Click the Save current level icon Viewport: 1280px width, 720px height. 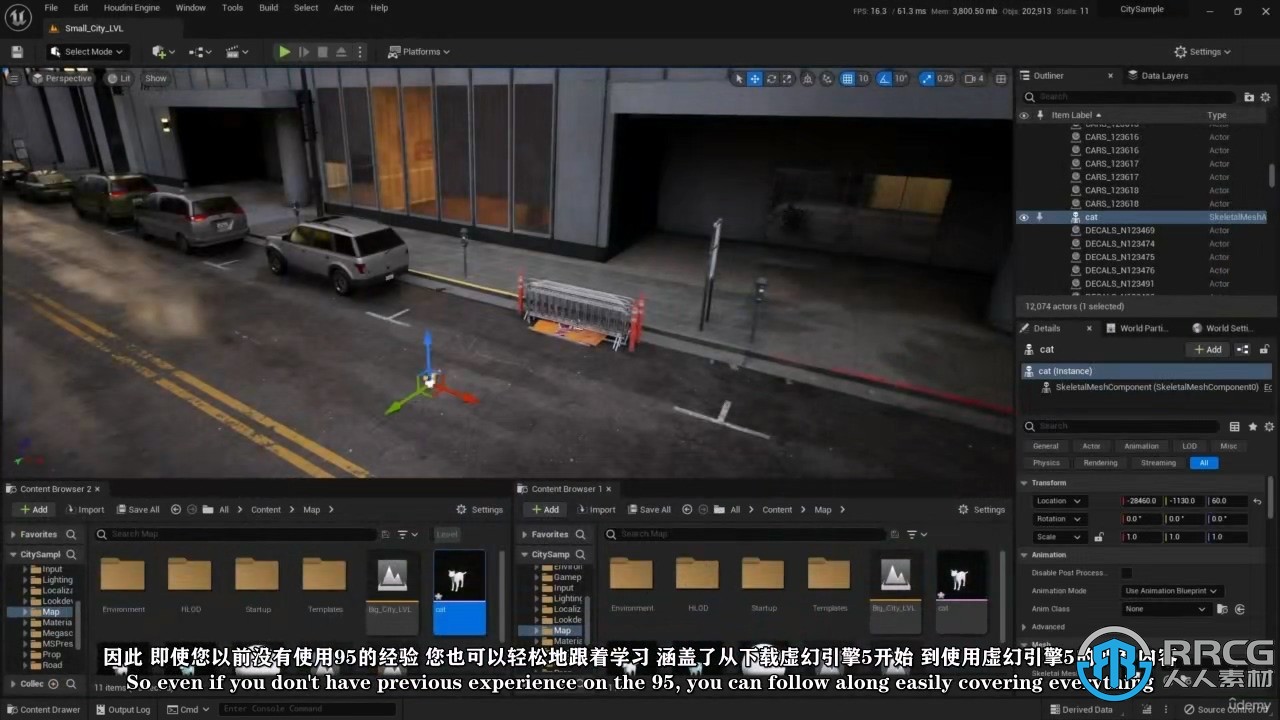point(17,52)
